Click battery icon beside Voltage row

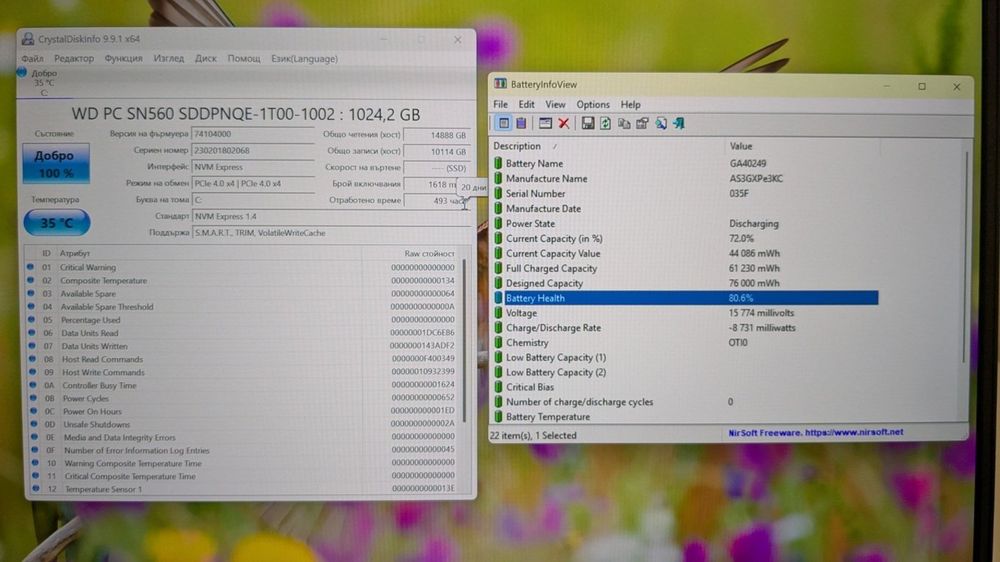point(498,313)
